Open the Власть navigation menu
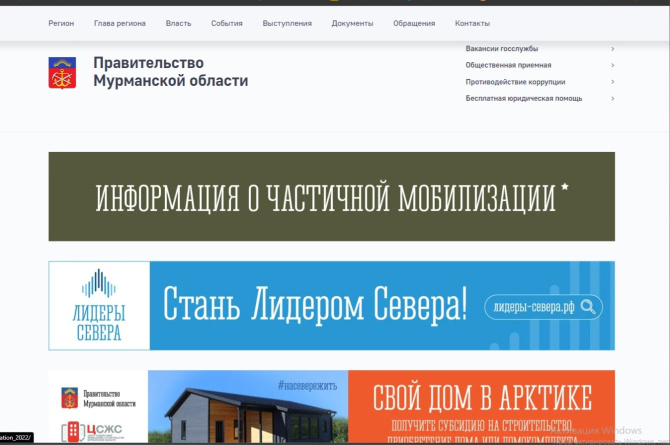 (178, 23)
